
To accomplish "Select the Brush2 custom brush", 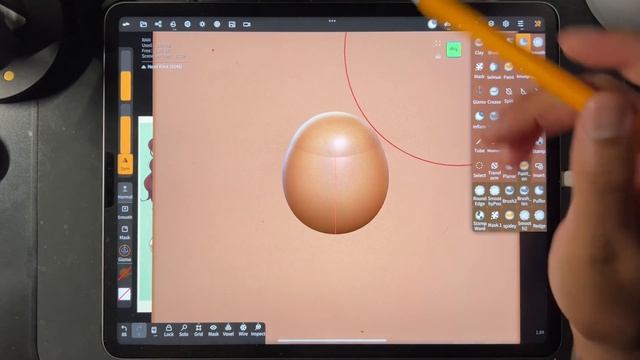I will (509, 195).
